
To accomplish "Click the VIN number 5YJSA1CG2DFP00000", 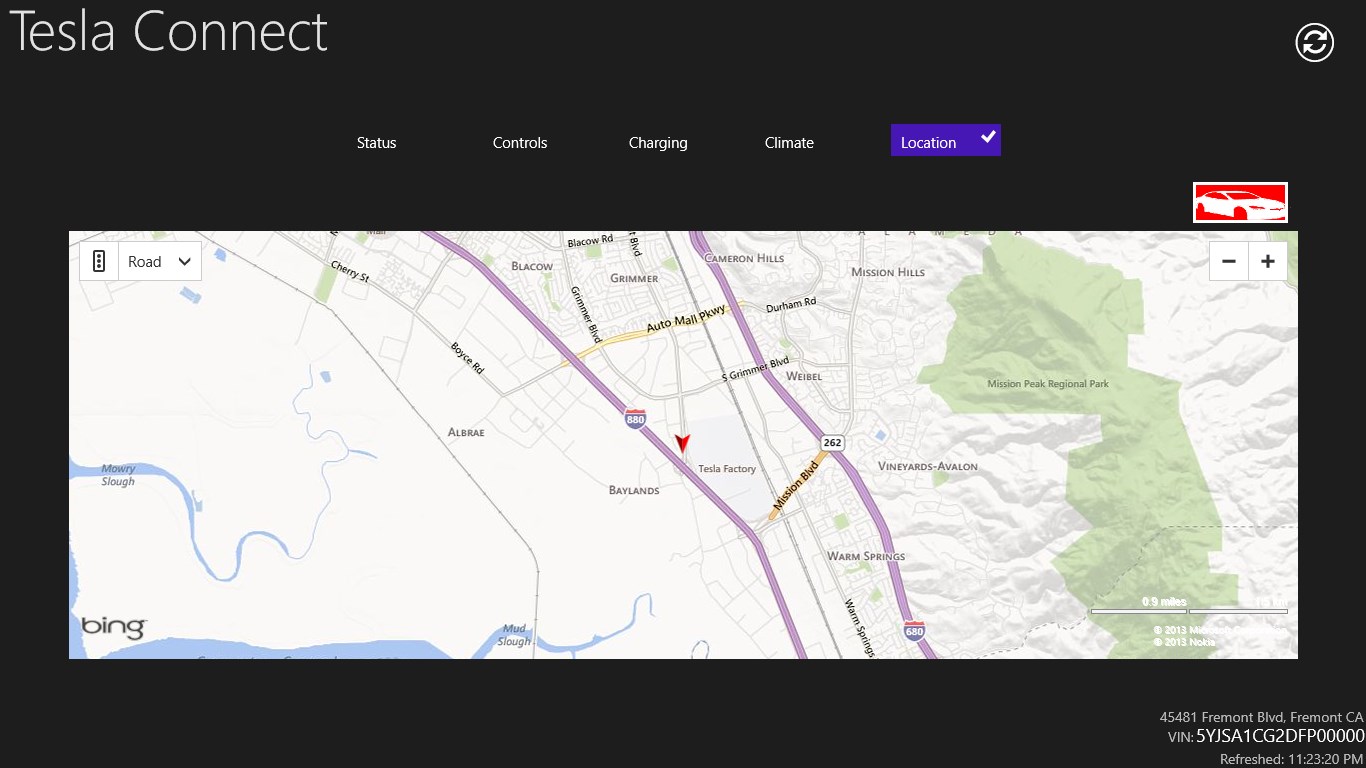I will tap(1281, 736).
